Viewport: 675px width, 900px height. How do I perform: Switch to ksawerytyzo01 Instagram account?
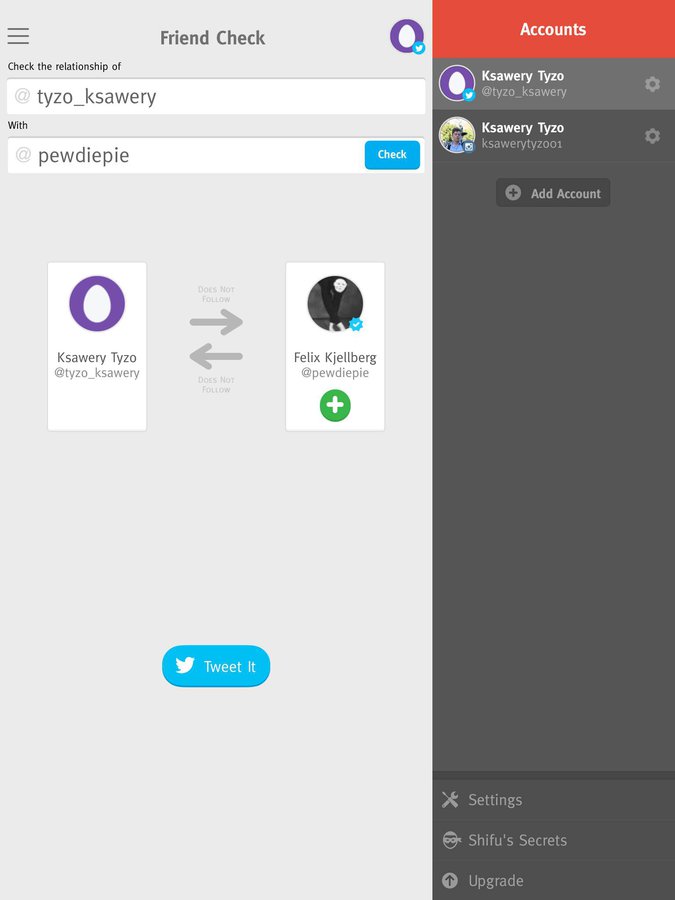click(x=553, y=135)
